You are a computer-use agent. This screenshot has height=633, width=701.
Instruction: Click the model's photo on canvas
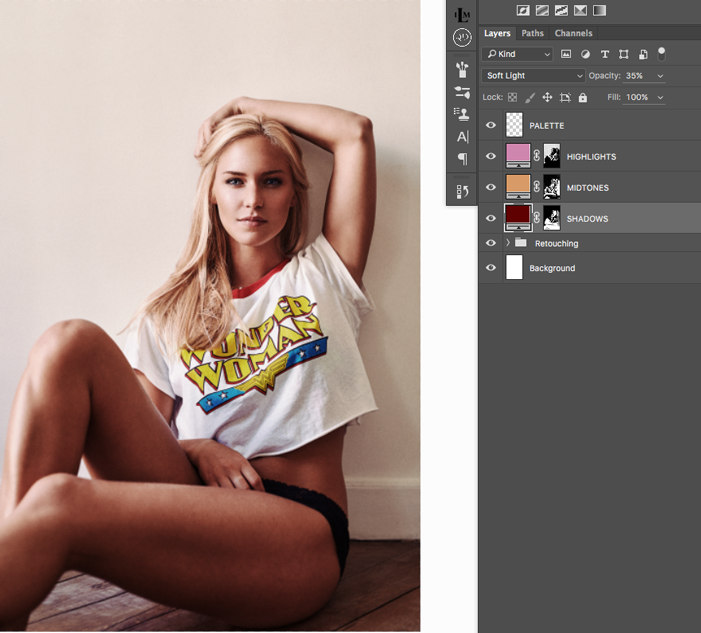click(x=210, y=316)
